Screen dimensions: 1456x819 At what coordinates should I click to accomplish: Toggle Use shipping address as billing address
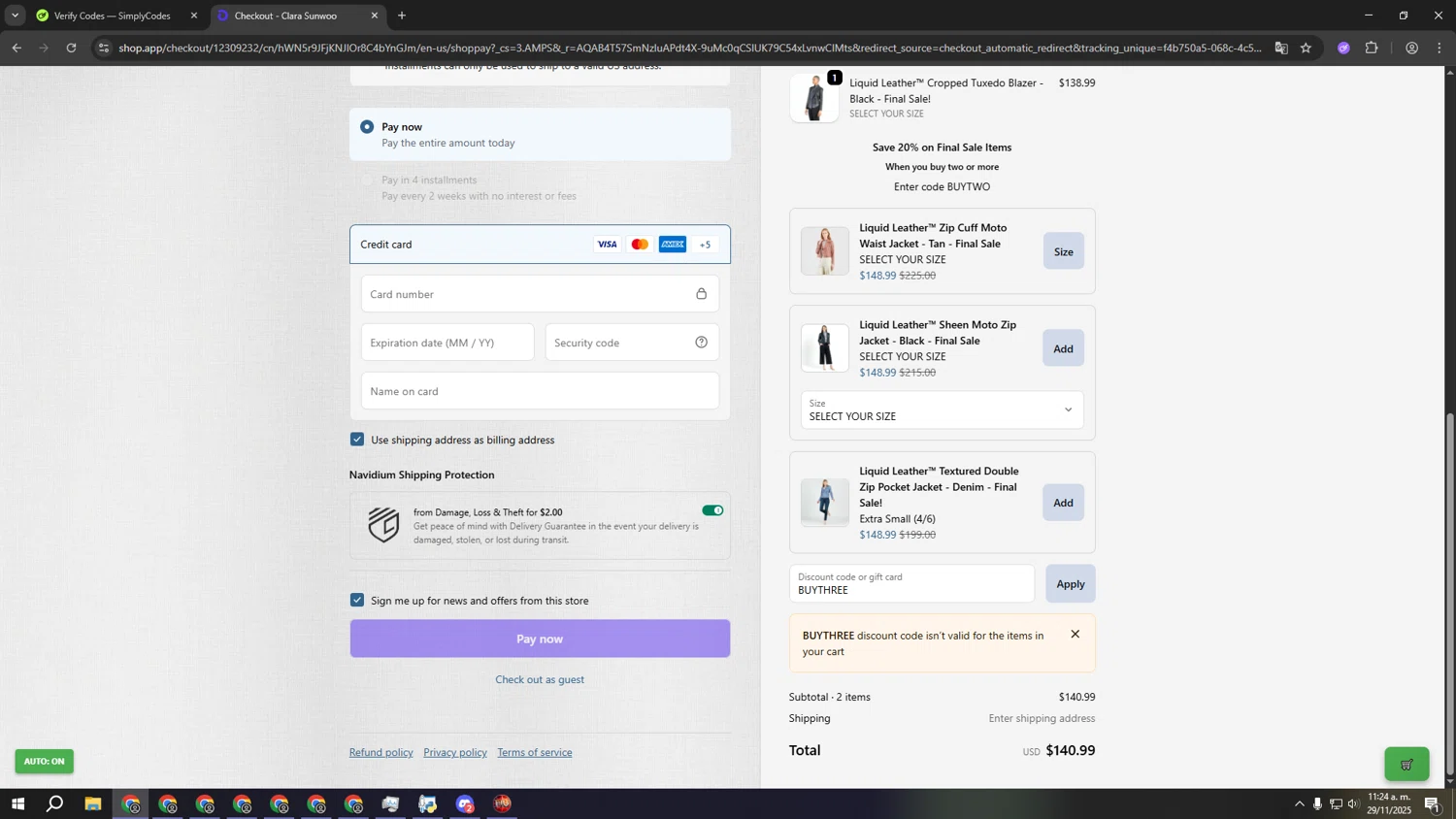coord(357,440)
